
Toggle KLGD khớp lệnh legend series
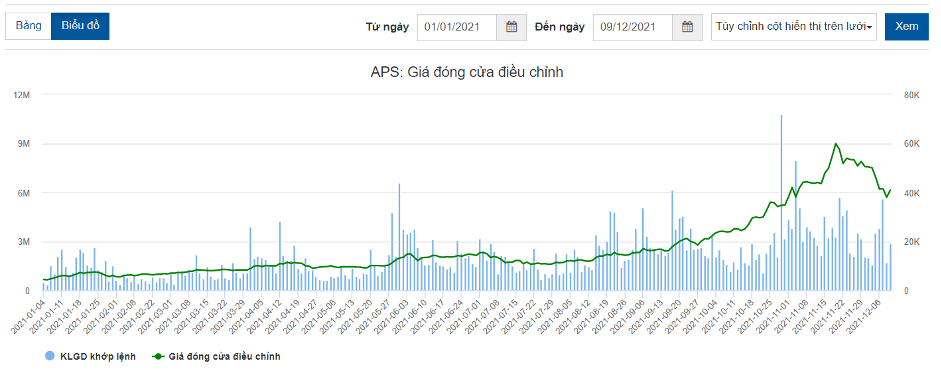click(x=91, y=356)
